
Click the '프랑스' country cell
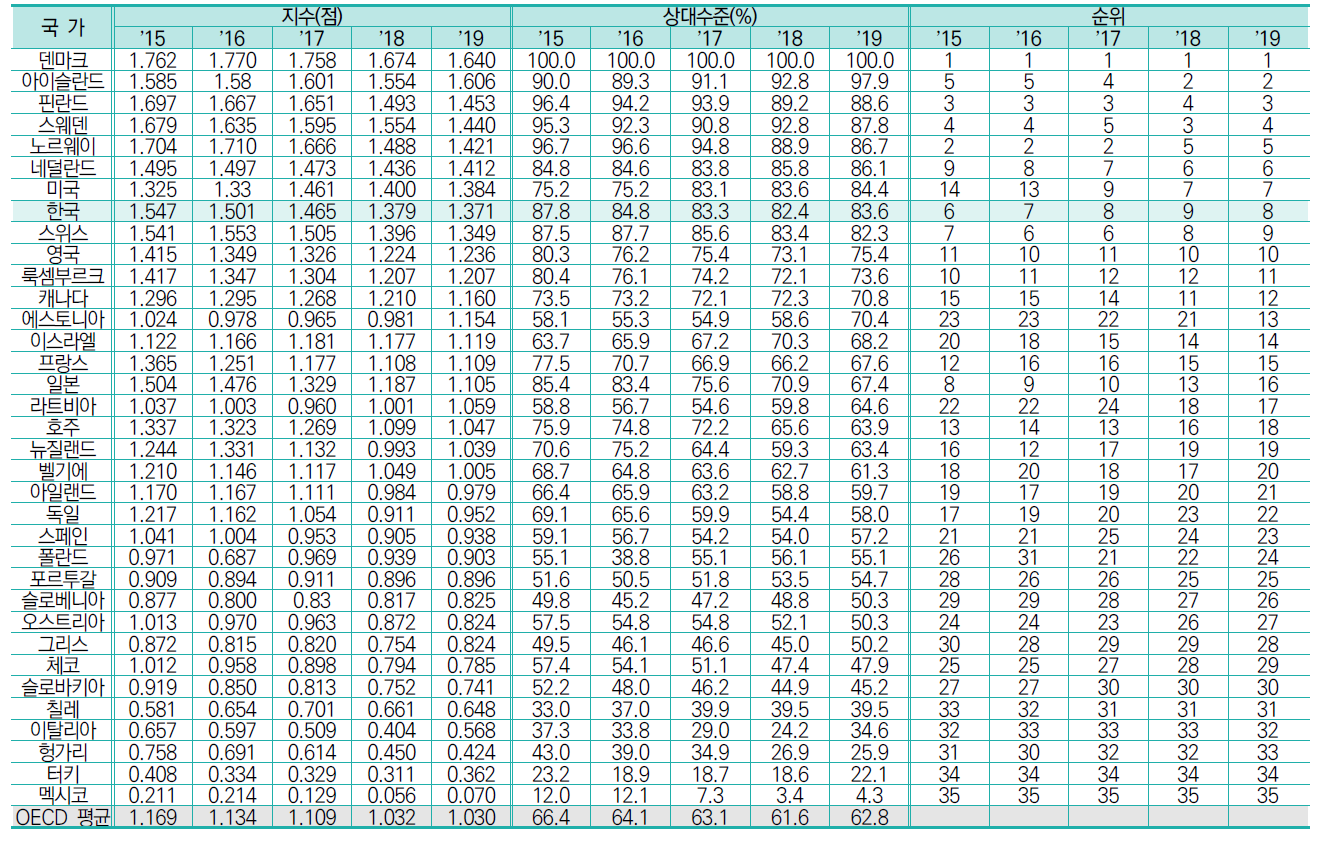pyautogui.click(x=63, y=363)
